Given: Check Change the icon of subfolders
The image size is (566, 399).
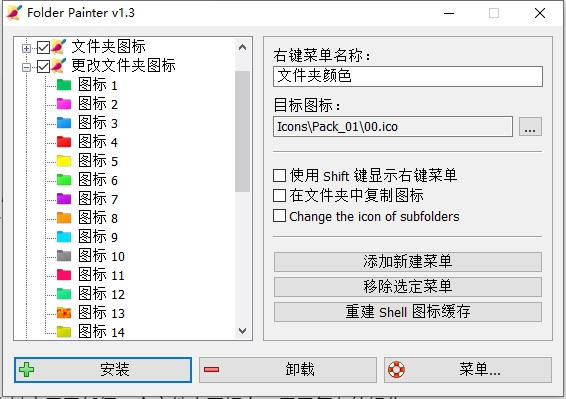Looking at the screenshot, I should tap(279, 216).
